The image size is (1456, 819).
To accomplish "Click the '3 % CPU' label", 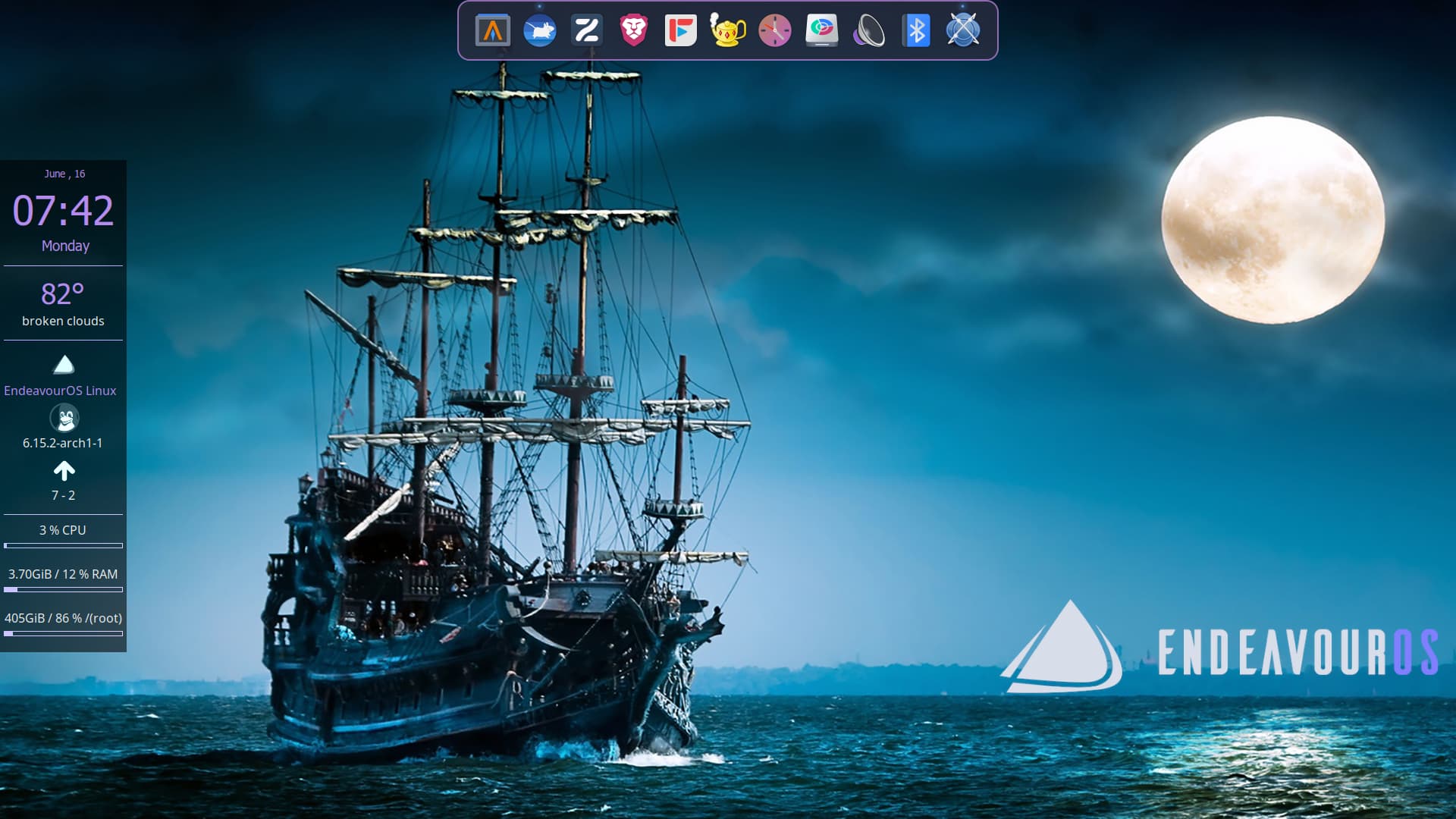I will (63, 530).
